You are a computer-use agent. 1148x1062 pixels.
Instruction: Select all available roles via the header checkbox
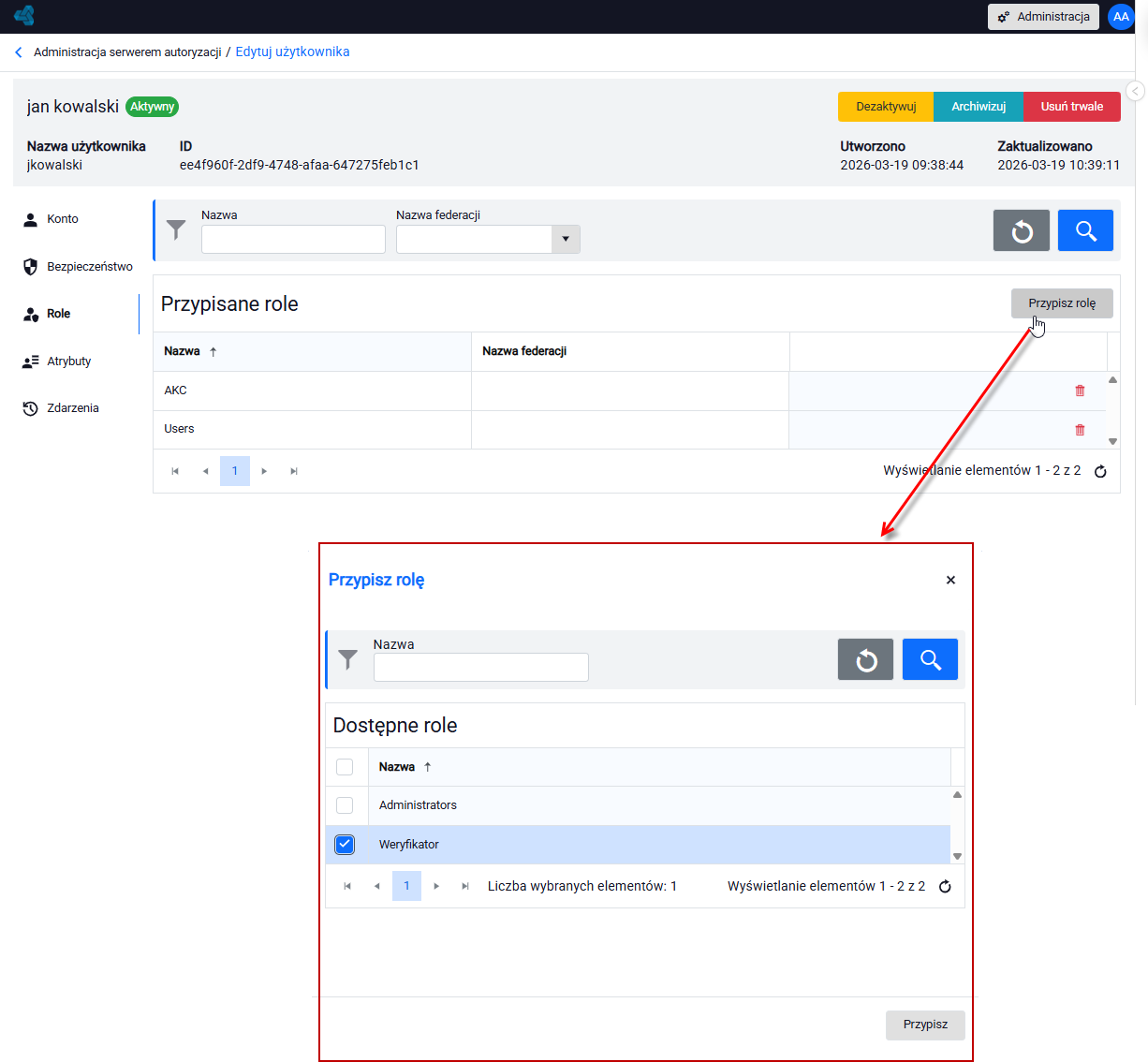tap(345, 767)
